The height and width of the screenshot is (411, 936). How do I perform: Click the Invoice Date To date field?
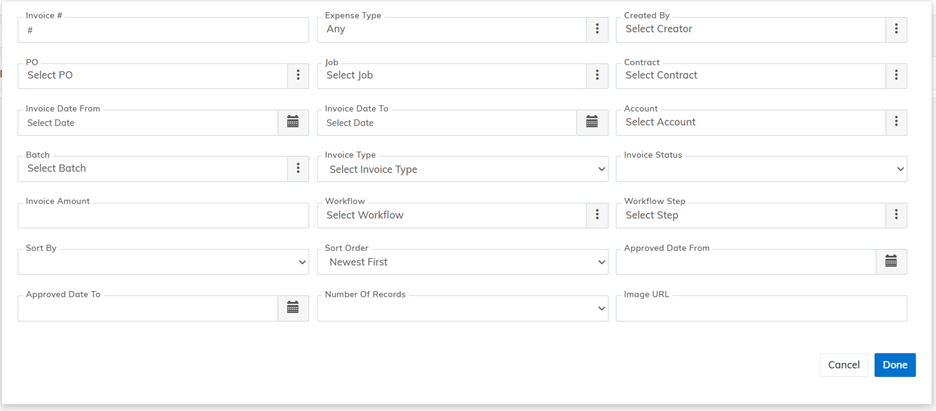447,122
